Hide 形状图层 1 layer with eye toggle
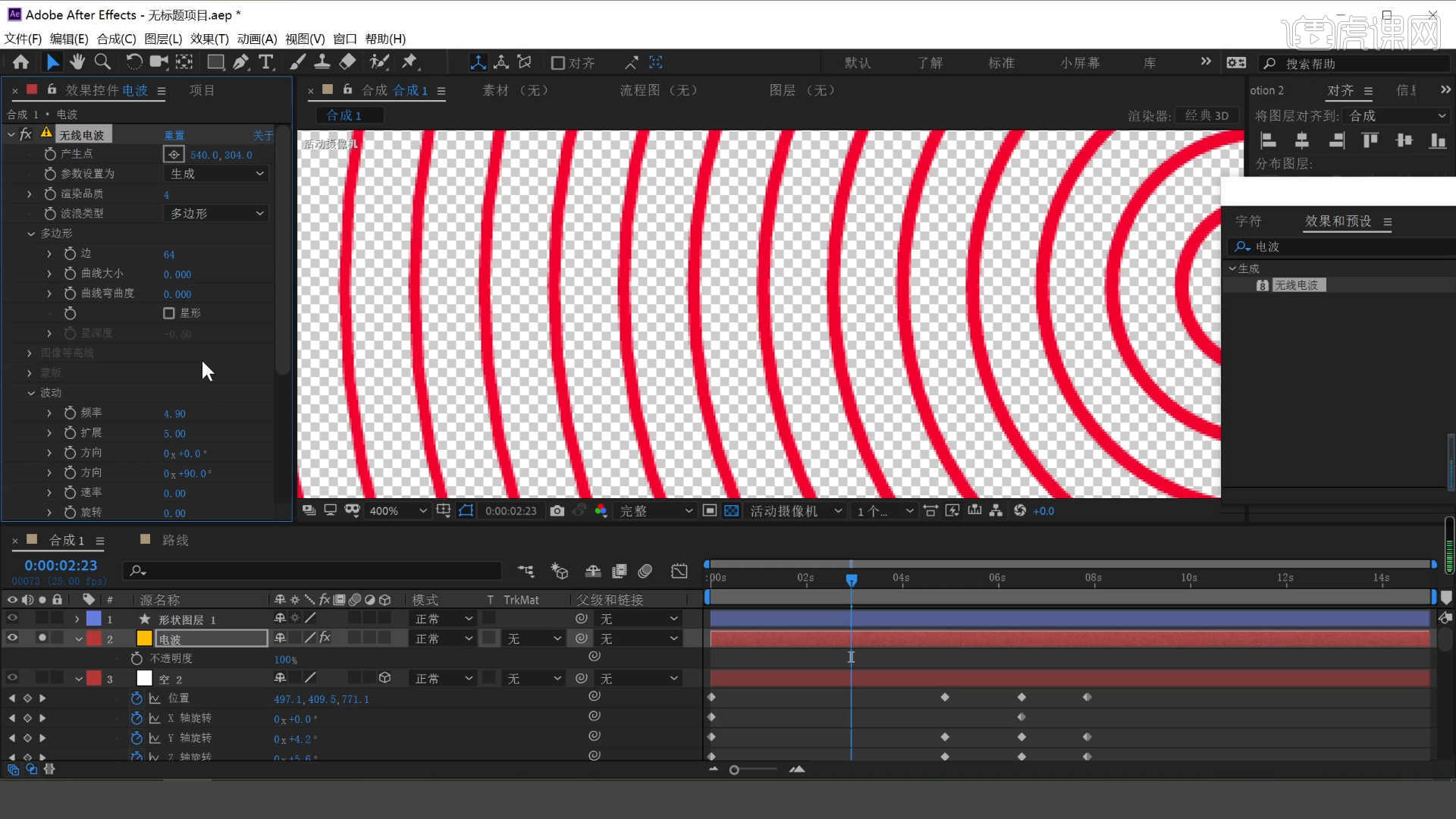This screenshot has width=1456, height=819. [12, 619]
